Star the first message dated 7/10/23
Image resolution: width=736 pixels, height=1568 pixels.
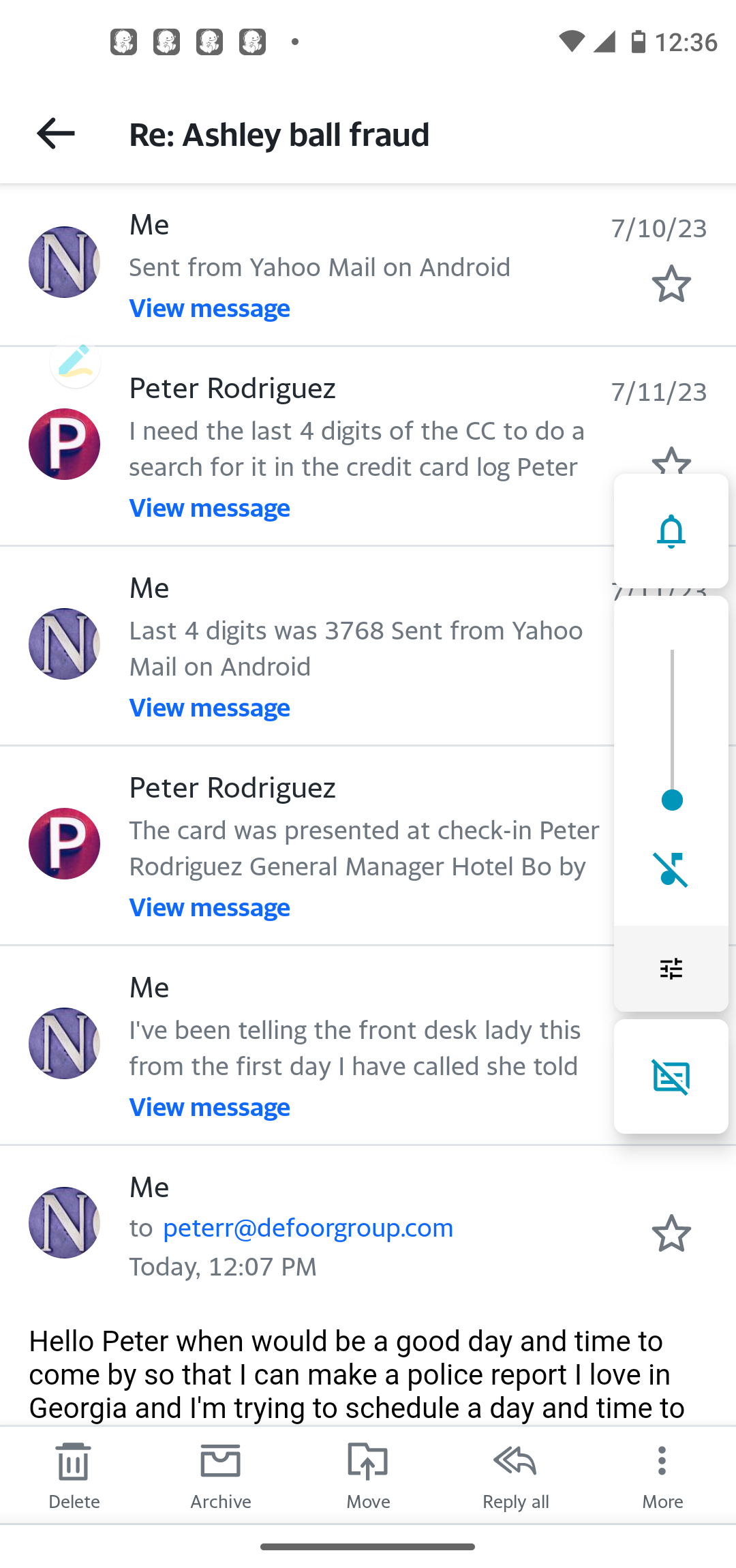671,284
